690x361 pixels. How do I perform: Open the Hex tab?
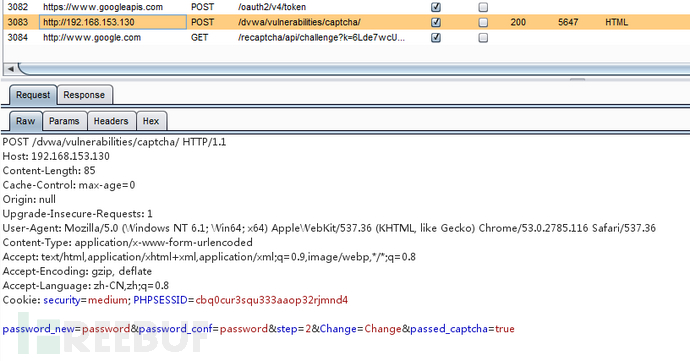point(151,121)
